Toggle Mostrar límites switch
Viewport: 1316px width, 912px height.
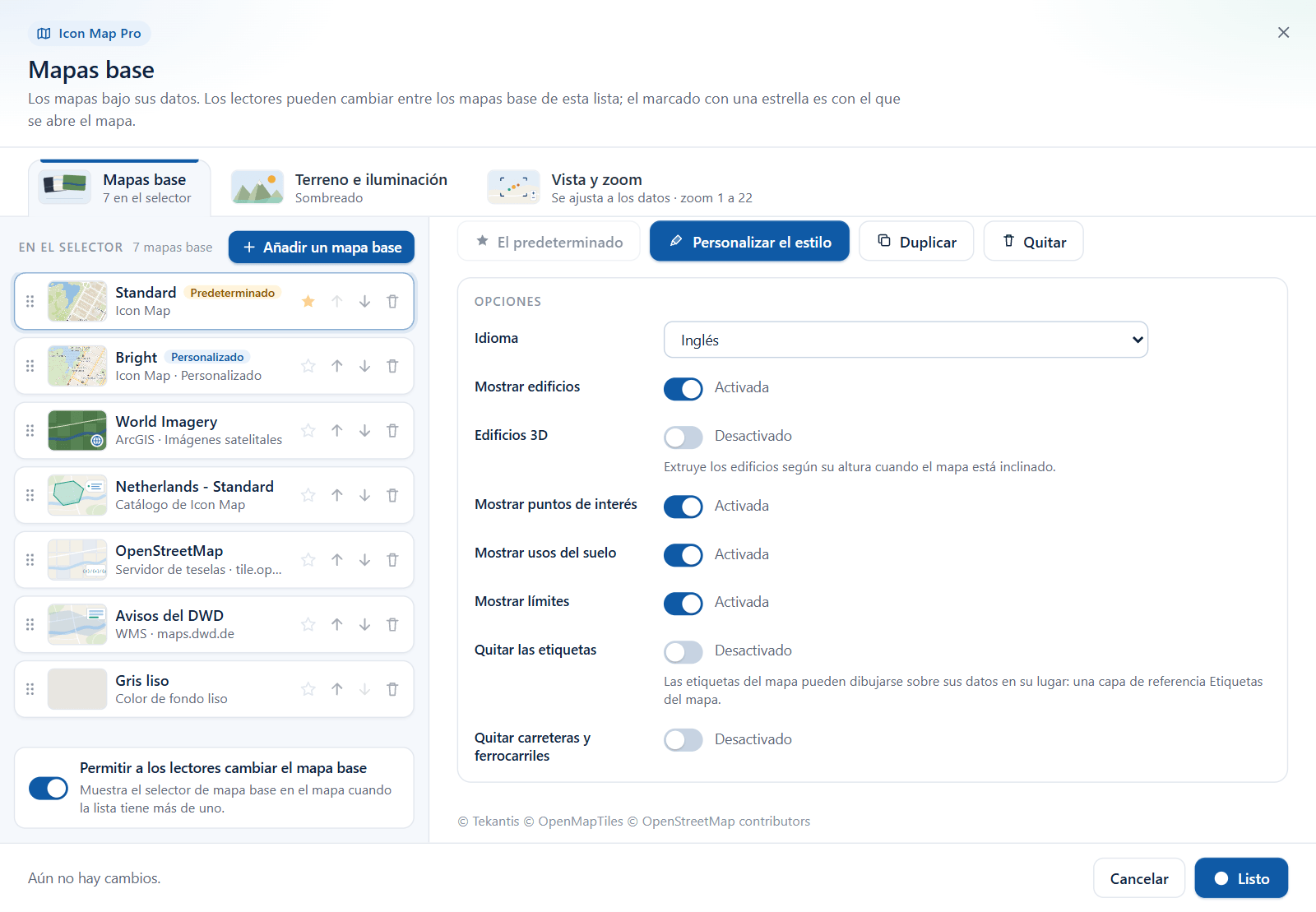683,603
